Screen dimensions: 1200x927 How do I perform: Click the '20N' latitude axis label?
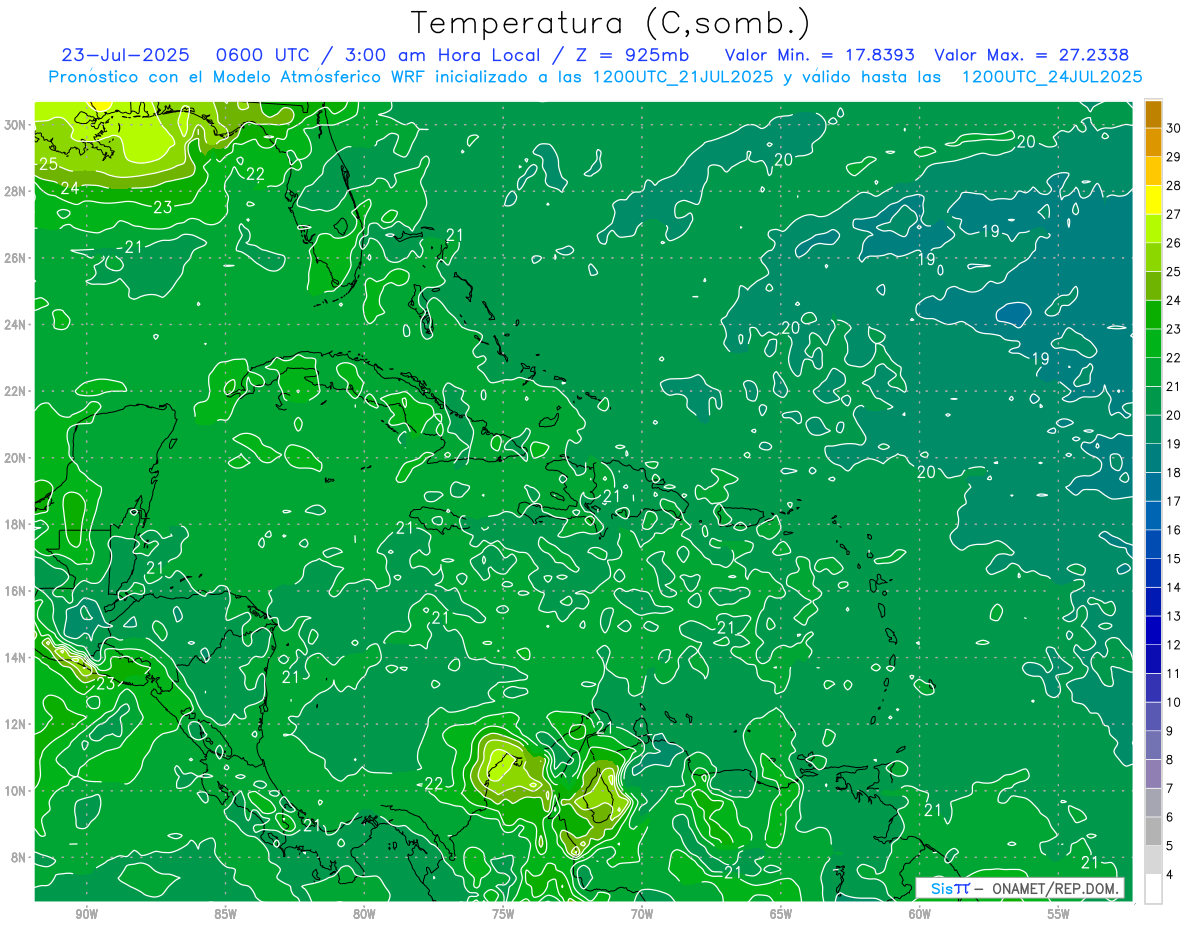(x=17, y=457)
